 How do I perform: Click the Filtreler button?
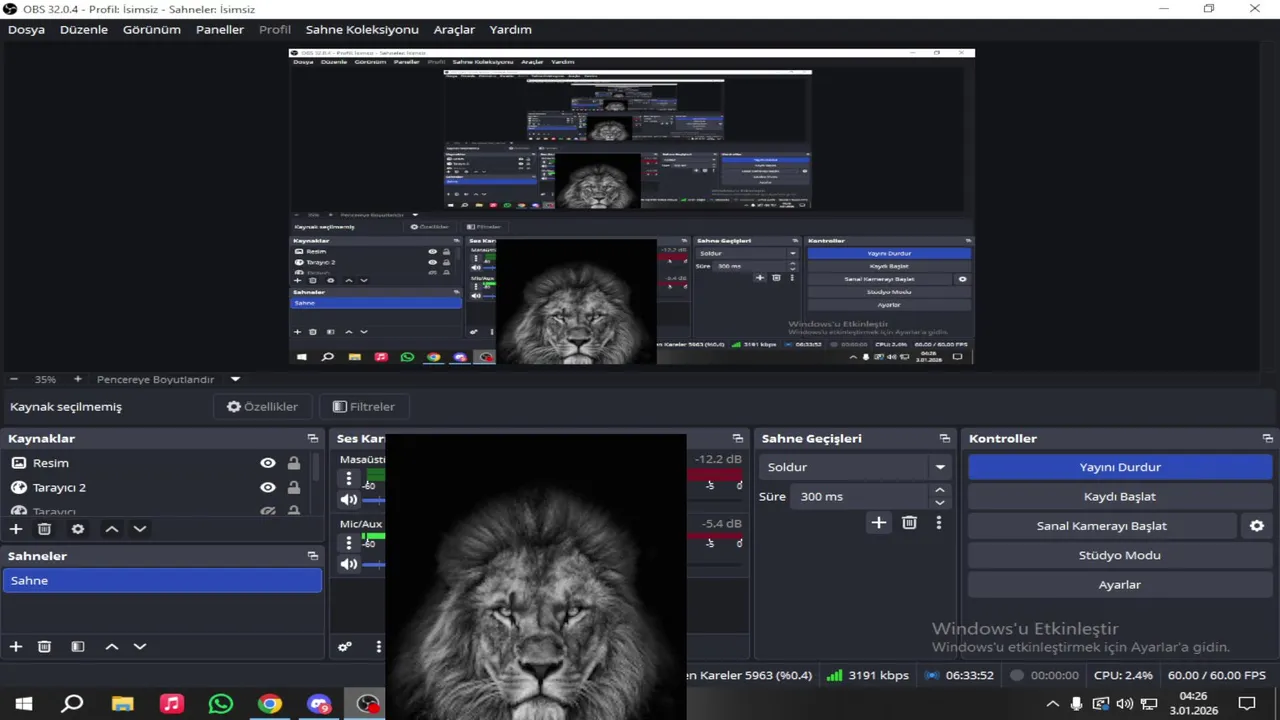[363, 407]
